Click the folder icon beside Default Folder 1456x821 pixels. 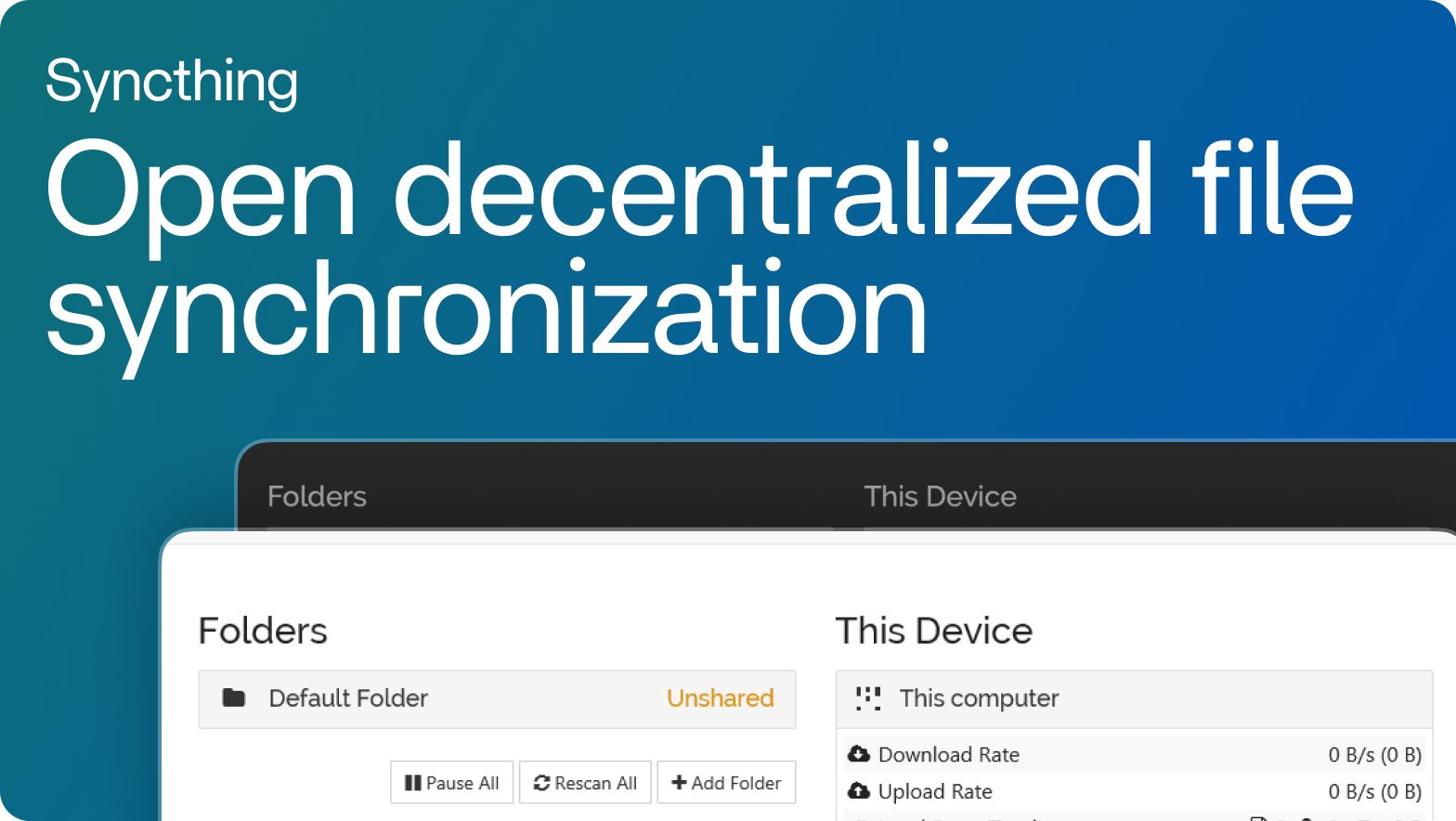click(x=234, y=698)
